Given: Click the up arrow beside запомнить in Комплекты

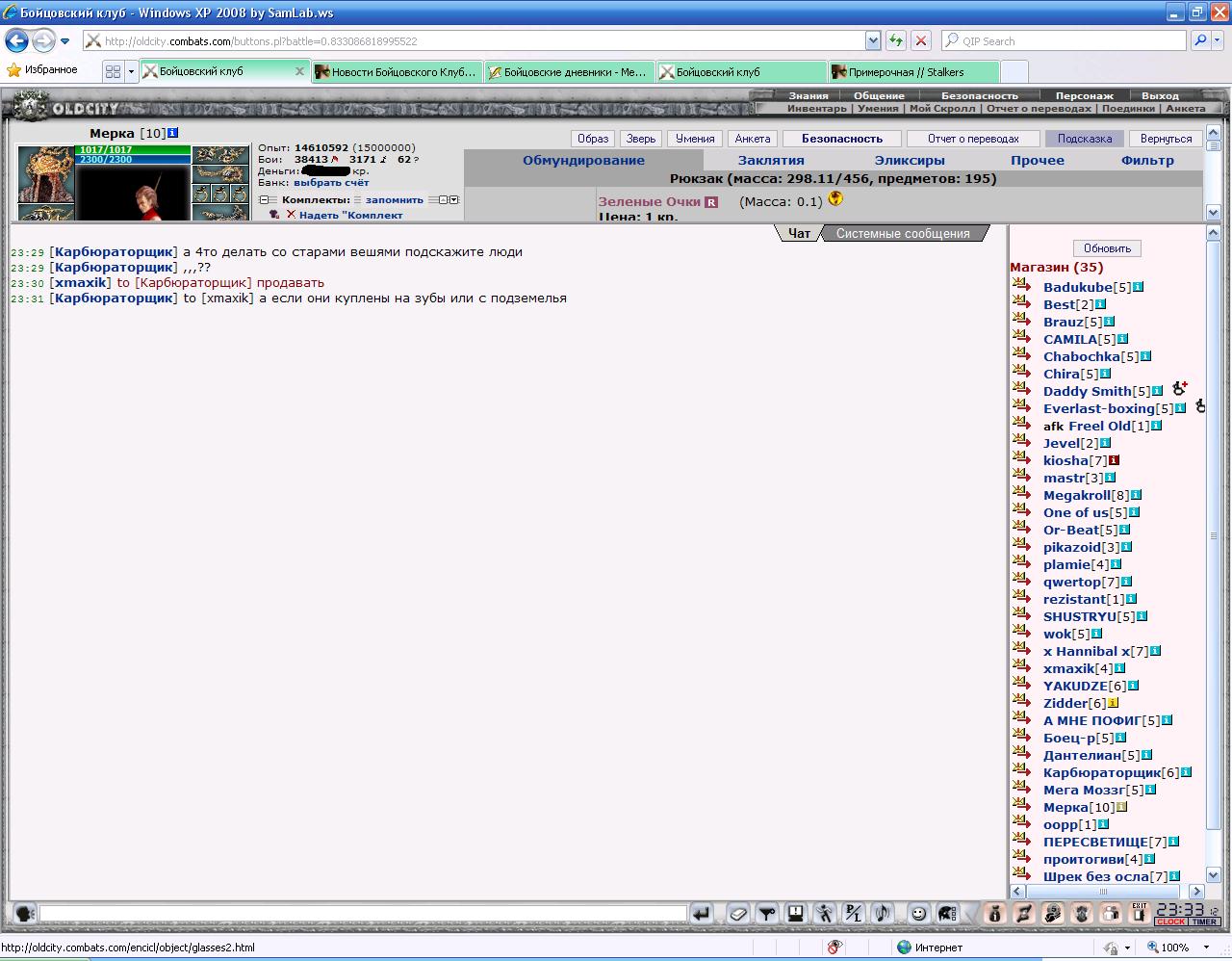Looking at the screenshot, I should point(443,199).
